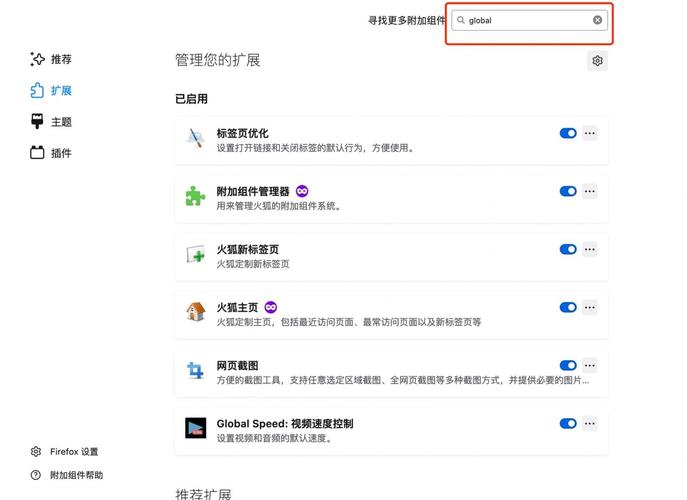Click the Global Speed extension icon
The height and width of the screenshot is (500, 687).
tap(195, 428)
